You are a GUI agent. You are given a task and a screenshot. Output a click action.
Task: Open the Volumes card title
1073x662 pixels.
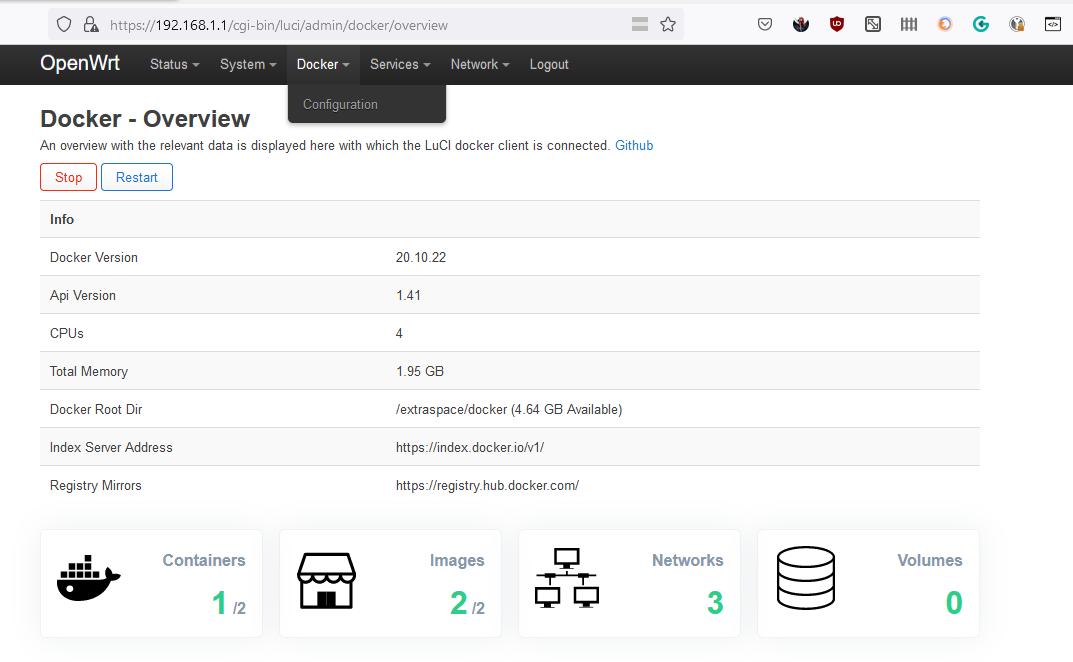[929, 560]
